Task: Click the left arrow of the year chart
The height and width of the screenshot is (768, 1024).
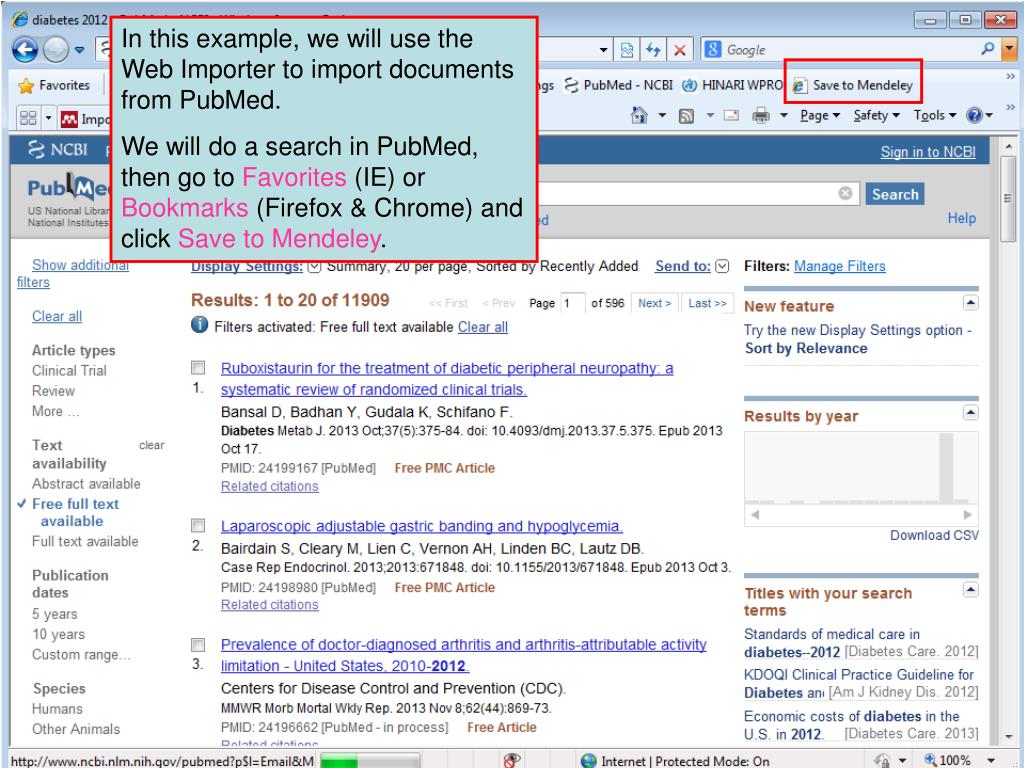Action: [755, 515]
